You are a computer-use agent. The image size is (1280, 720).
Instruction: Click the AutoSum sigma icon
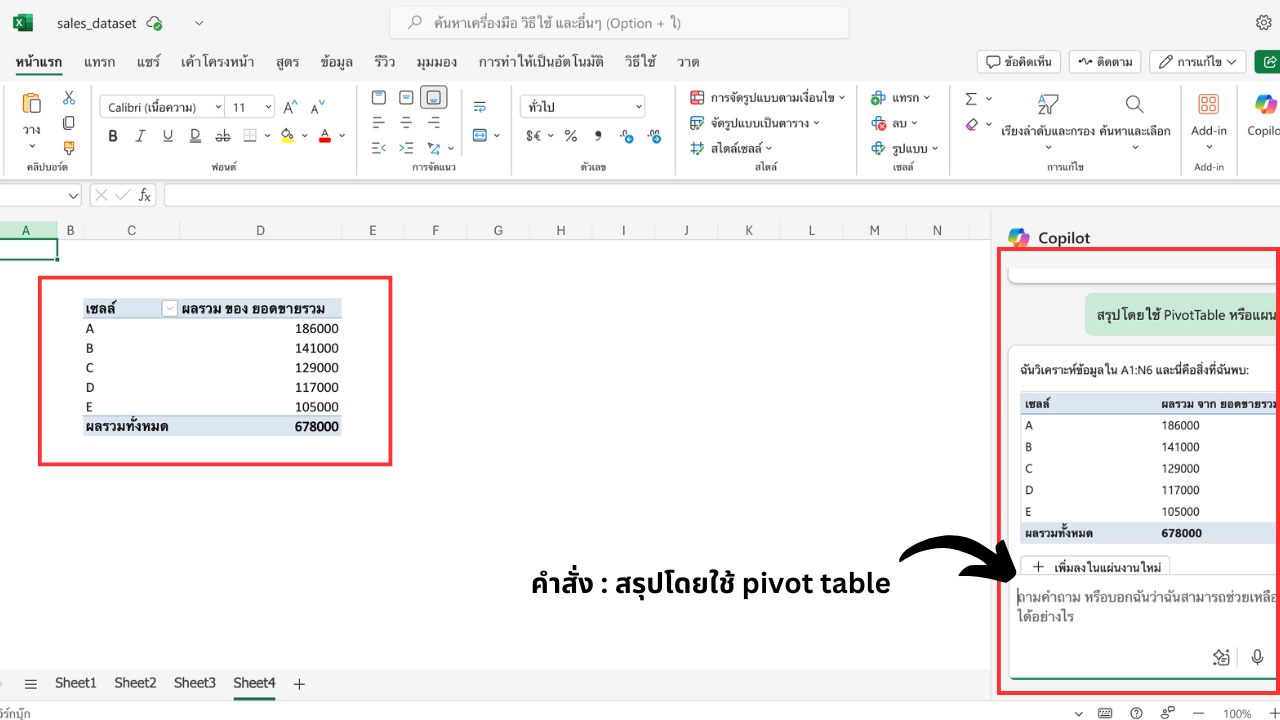click(x=971, y=98)
